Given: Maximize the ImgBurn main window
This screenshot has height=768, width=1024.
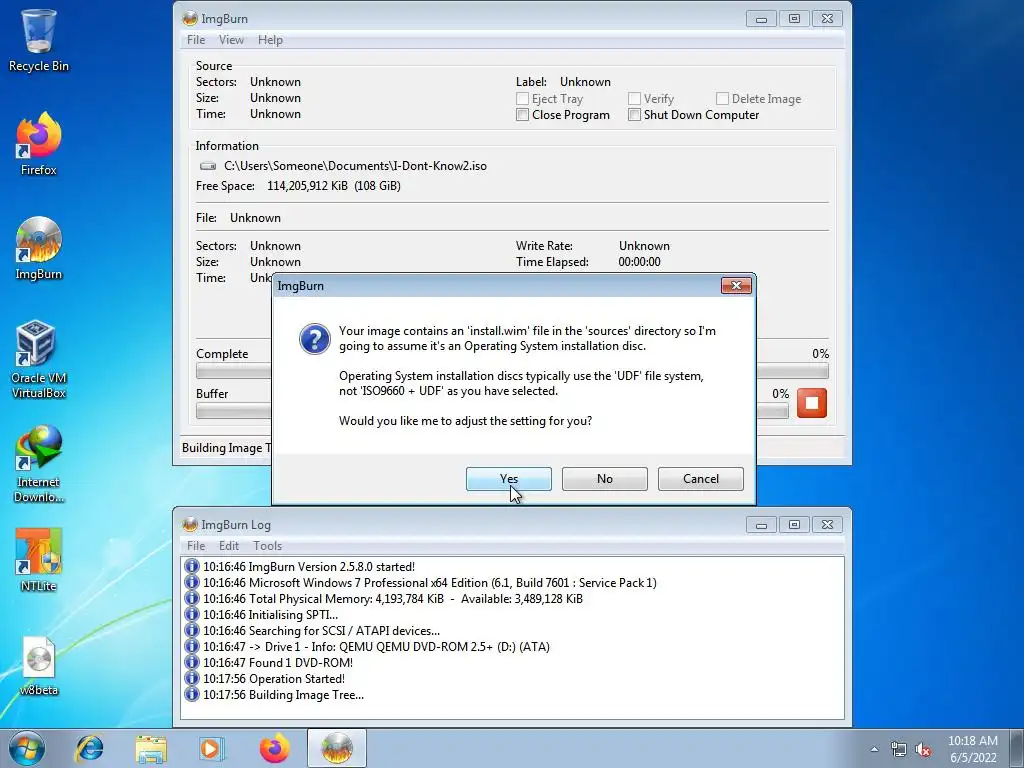Looking at the screenshot, I should tap(794, 18).
